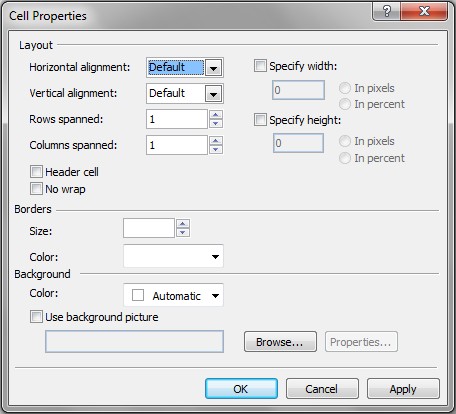Decrease border Size with down arrow

[x=183, y=232]
